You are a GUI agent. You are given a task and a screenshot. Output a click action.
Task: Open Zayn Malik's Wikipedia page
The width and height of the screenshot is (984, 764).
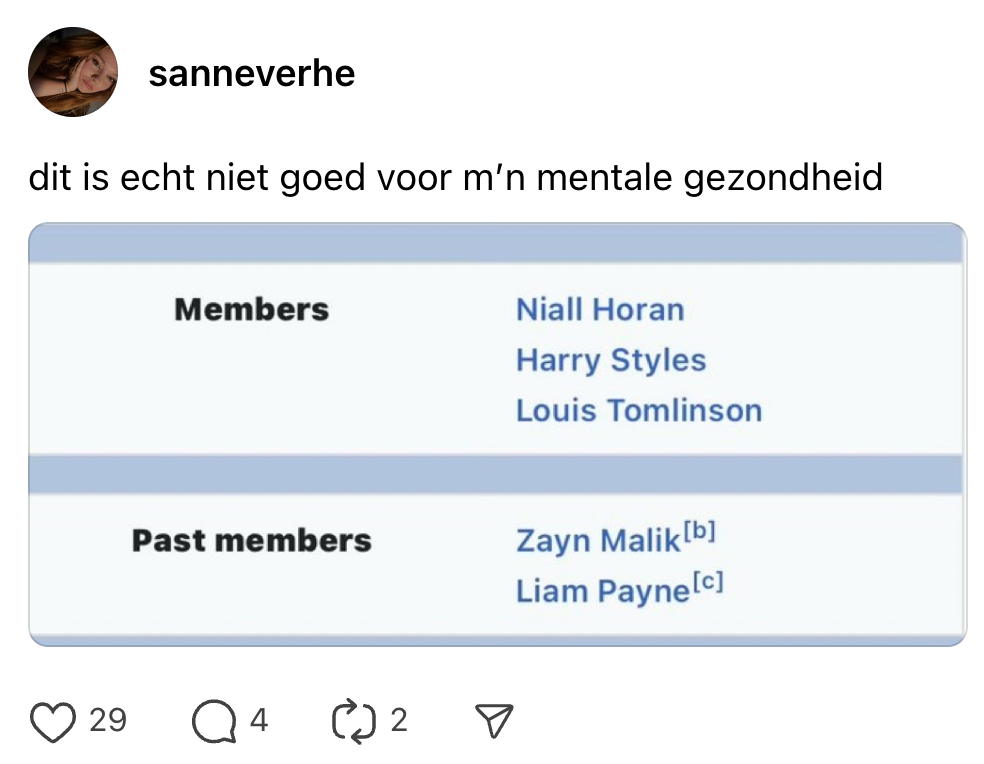[x=597, y=540]
